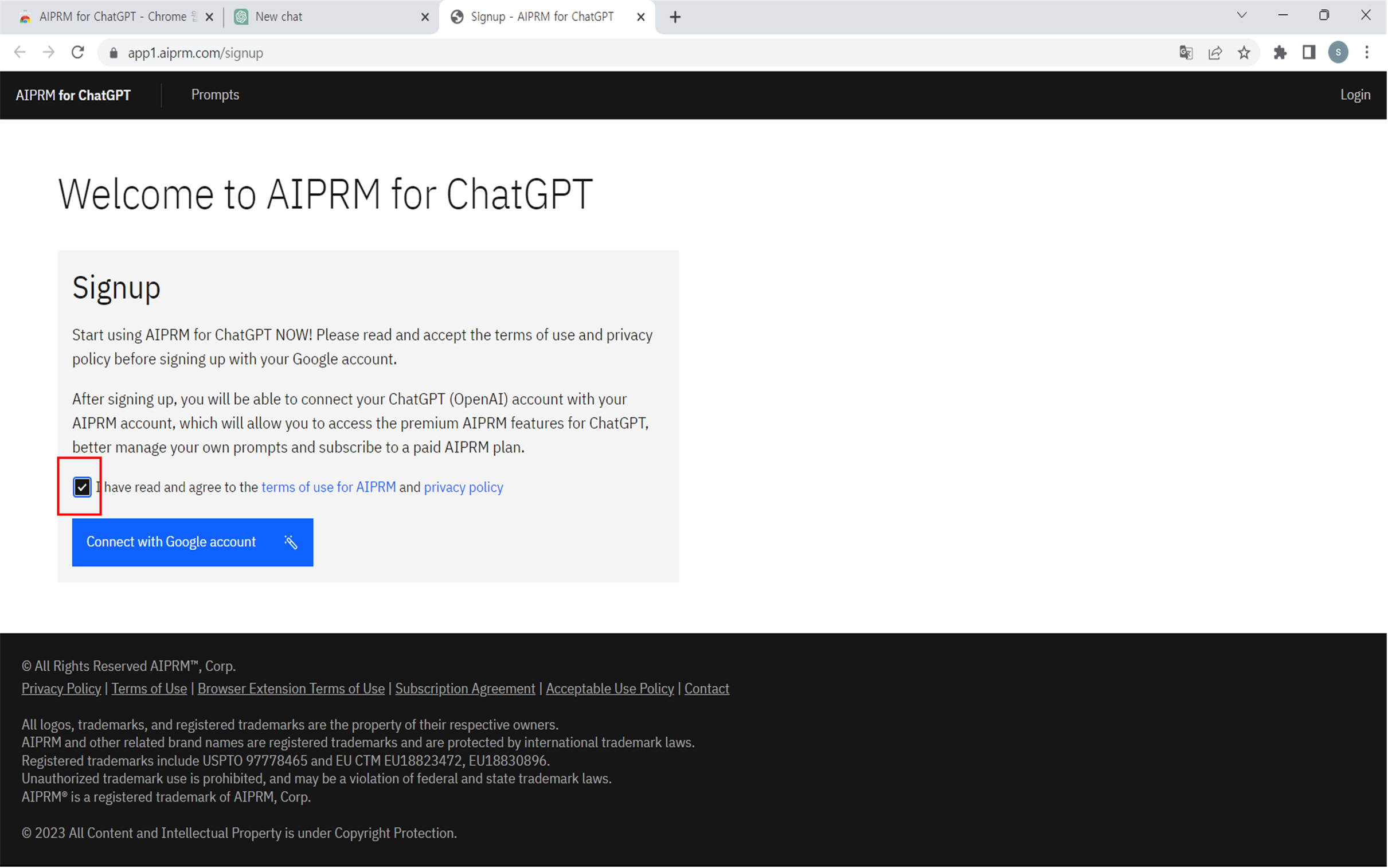Close the New chat tab

pos(425,17)
